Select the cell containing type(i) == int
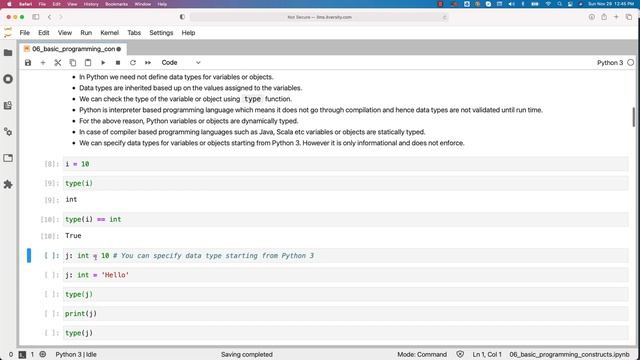640x360 pixels. [345, 220]
